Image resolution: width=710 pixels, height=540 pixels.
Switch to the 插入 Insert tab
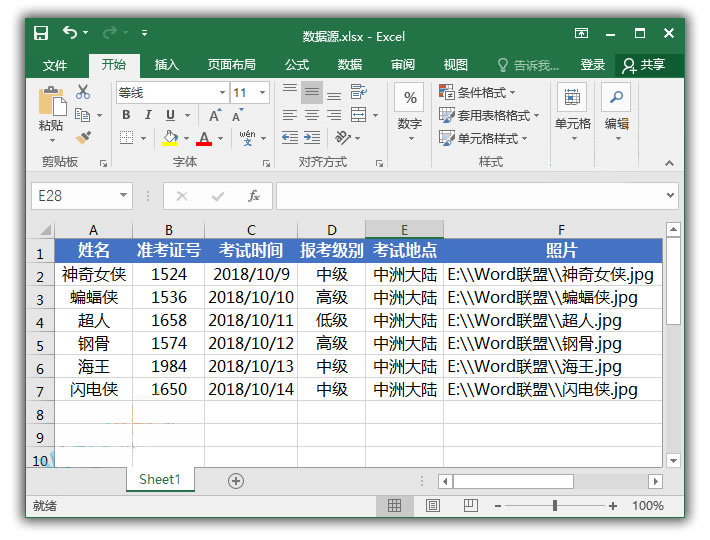(167, 65)
